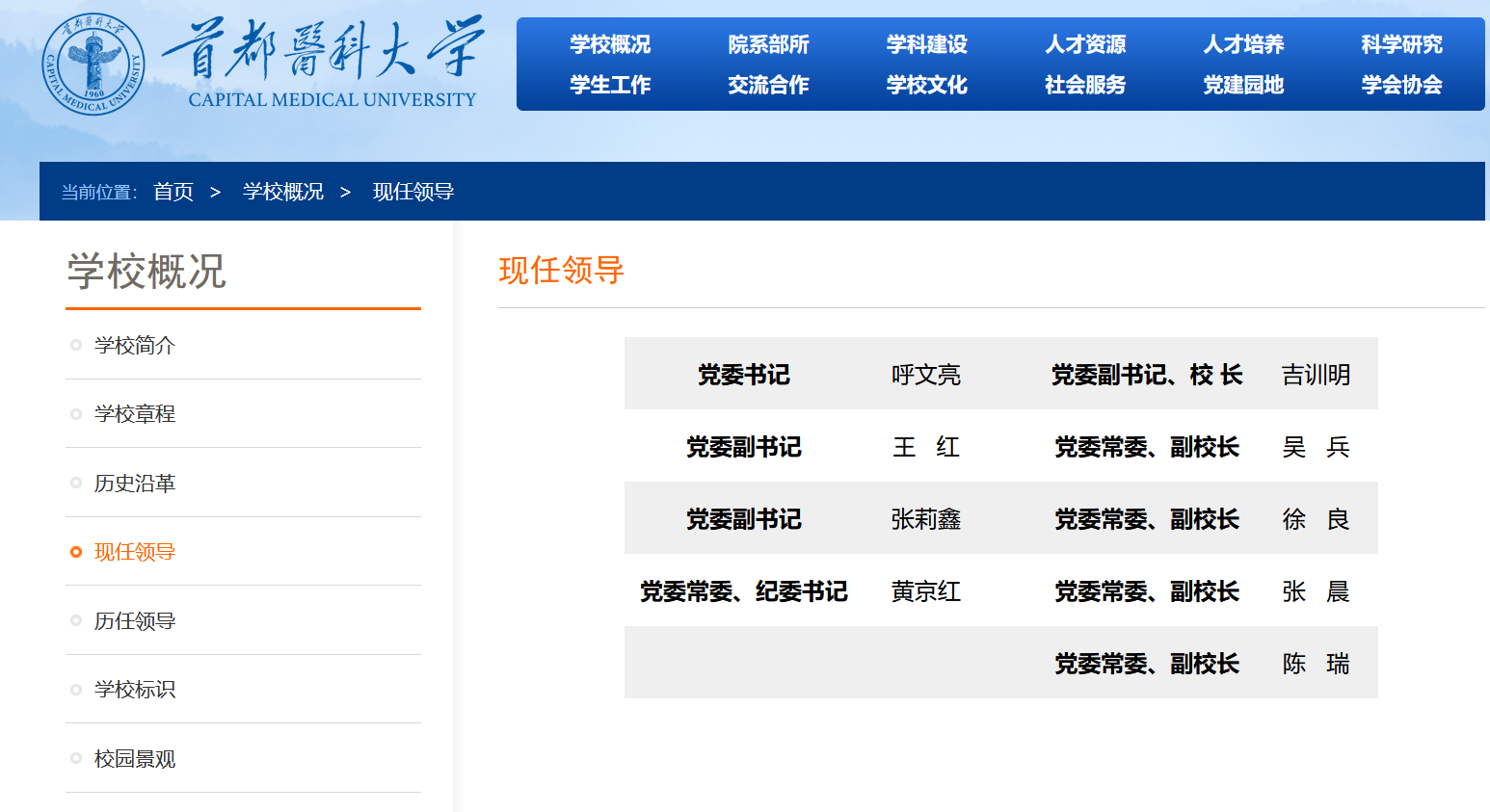Click the bullet icon beside 历史沿革
Screen dimensions: 1490x812
76,483
